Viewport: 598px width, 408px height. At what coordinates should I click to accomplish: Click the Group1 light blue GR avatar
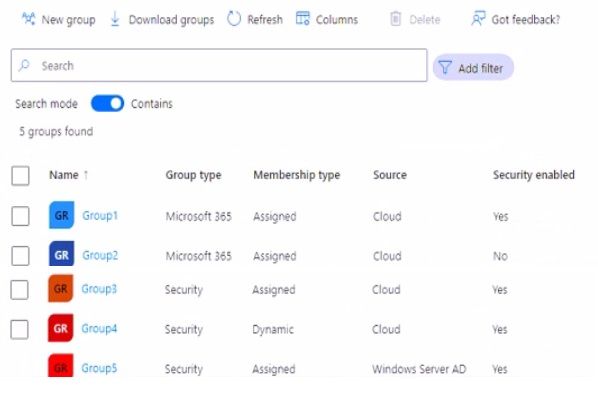click(x=61, y=215)
